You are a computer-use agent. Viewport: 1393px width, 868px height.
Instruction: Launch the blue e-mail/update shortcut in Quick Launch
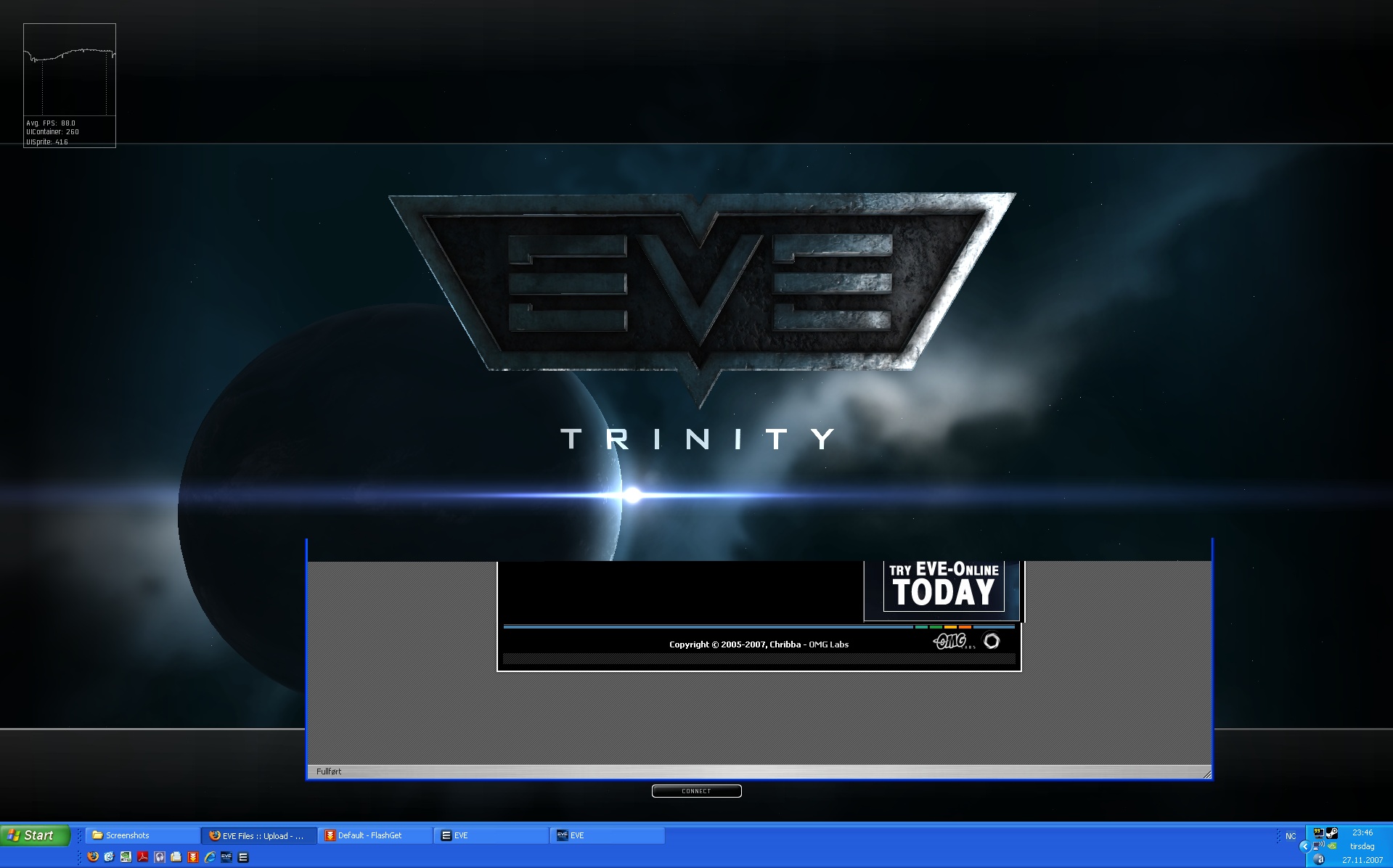(x=110, y=857)
